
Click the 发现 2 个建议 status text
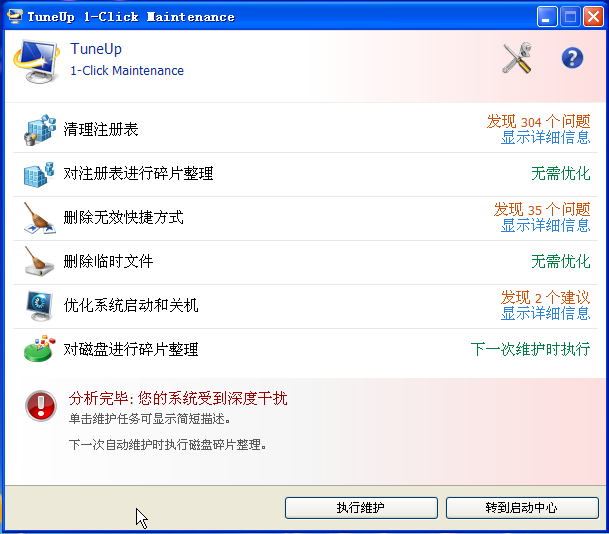[545, 297]
